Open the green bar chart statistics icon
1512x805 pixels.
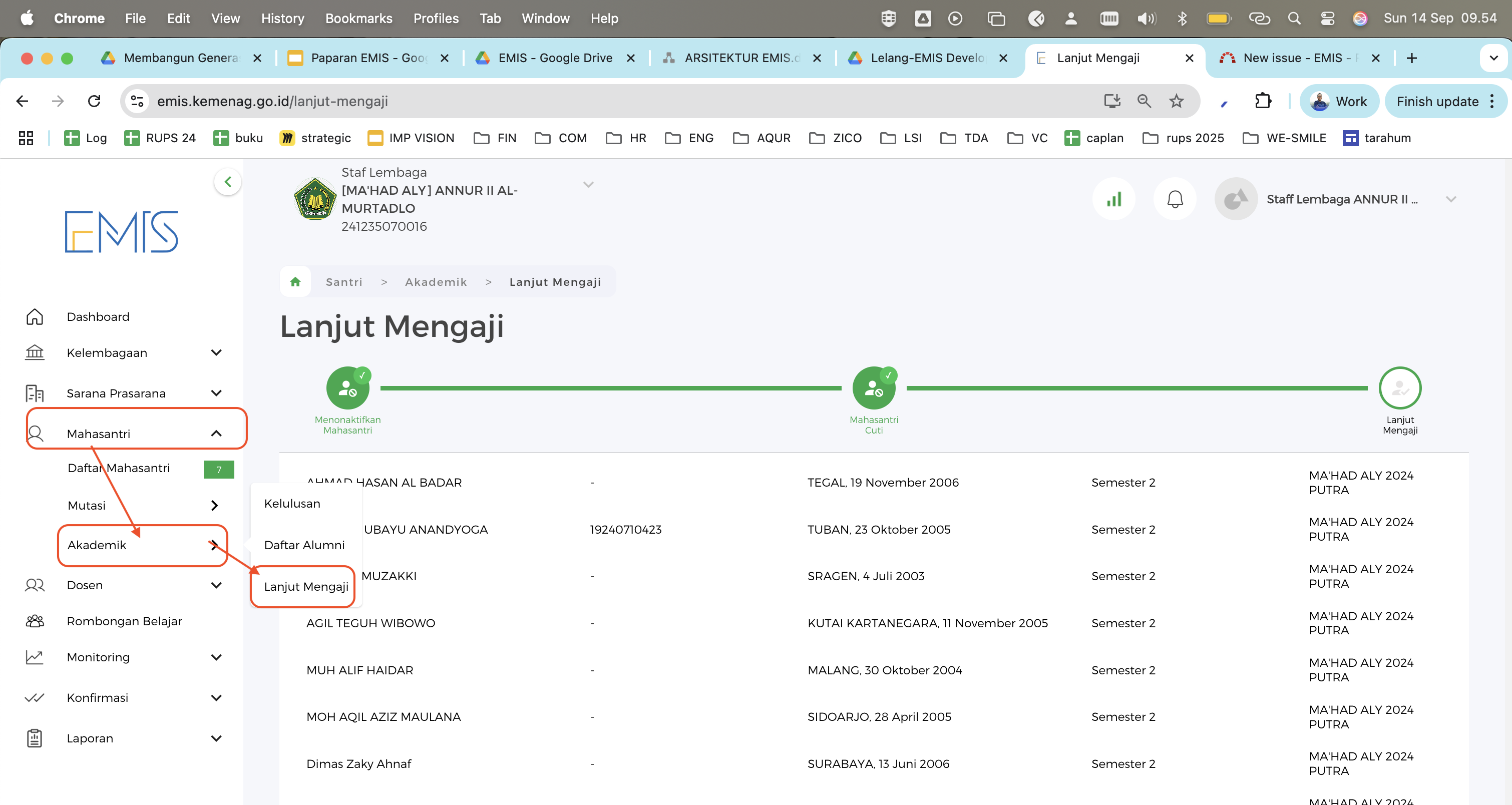1113,199
